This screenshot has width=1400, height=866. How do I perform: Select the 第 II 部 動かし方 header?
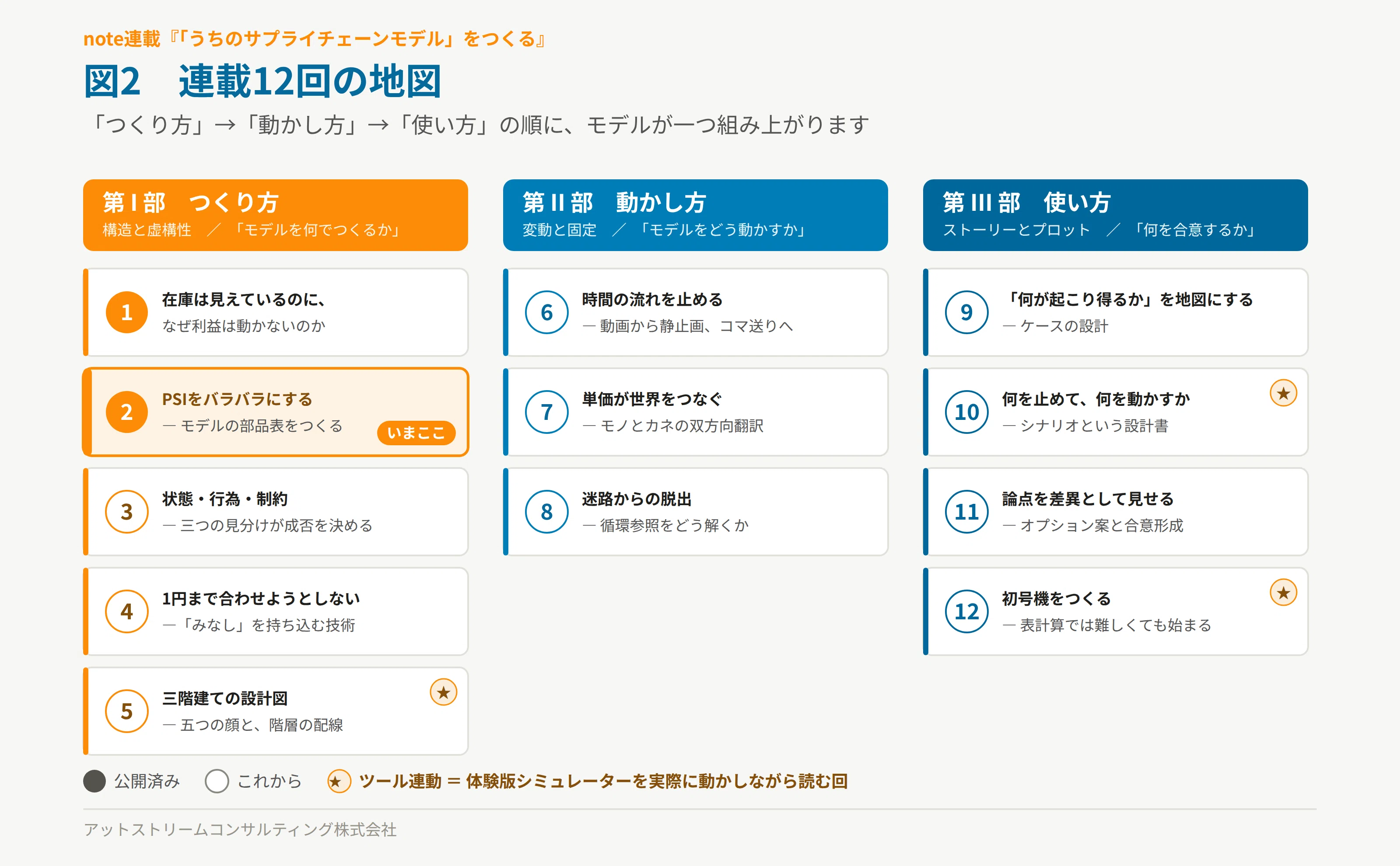pos(696,215)
